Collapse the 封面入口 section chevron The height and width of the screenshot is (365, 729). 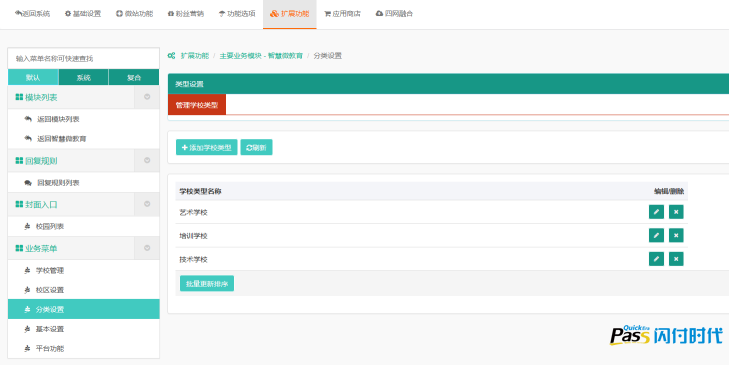(147, 204)
